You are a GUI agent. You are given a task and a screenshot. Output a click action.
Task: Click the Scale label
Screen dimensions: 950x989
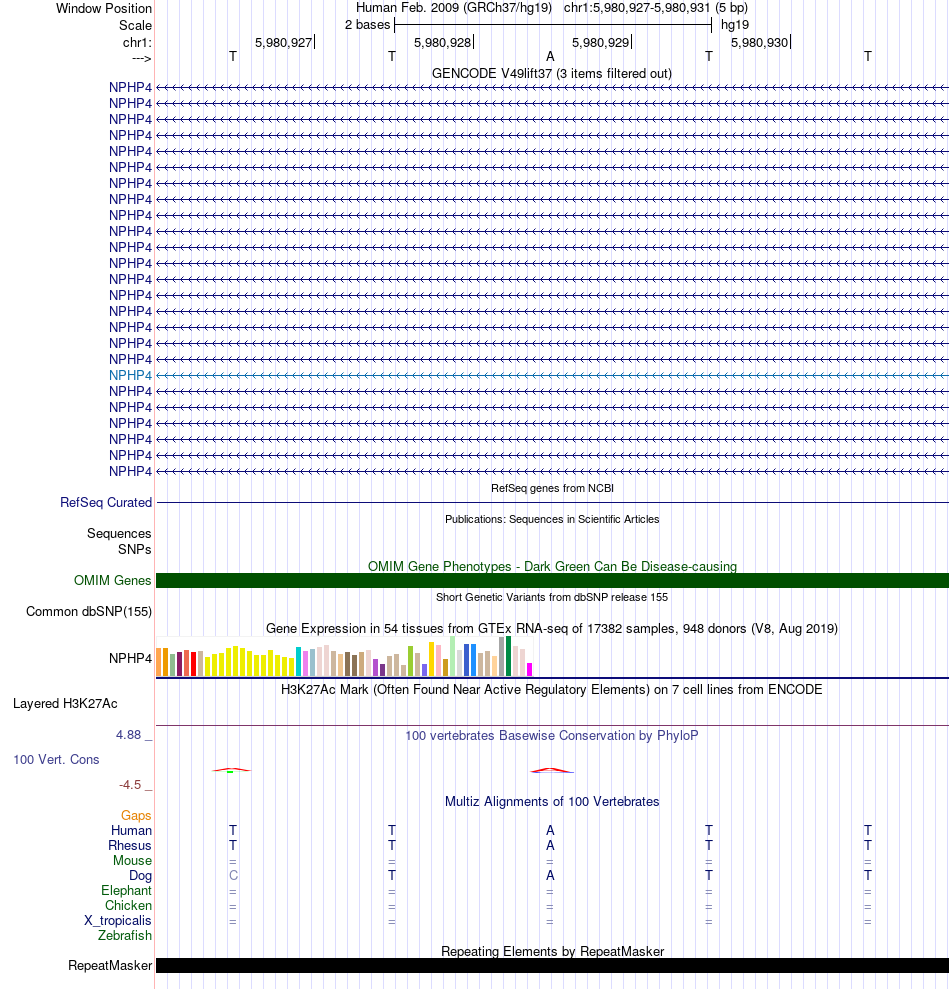136,26
